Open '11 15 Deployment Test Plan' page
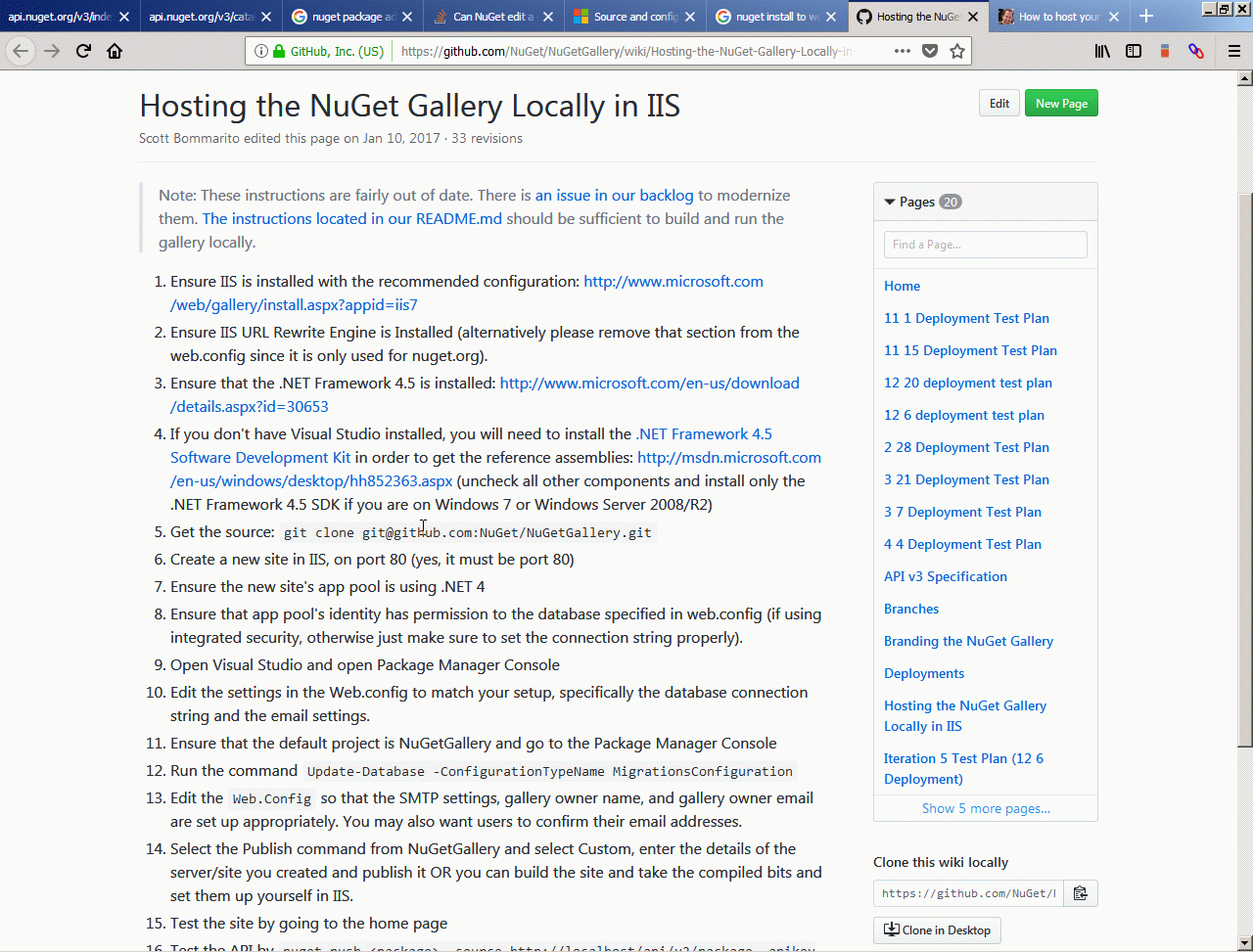 point(970,350)
